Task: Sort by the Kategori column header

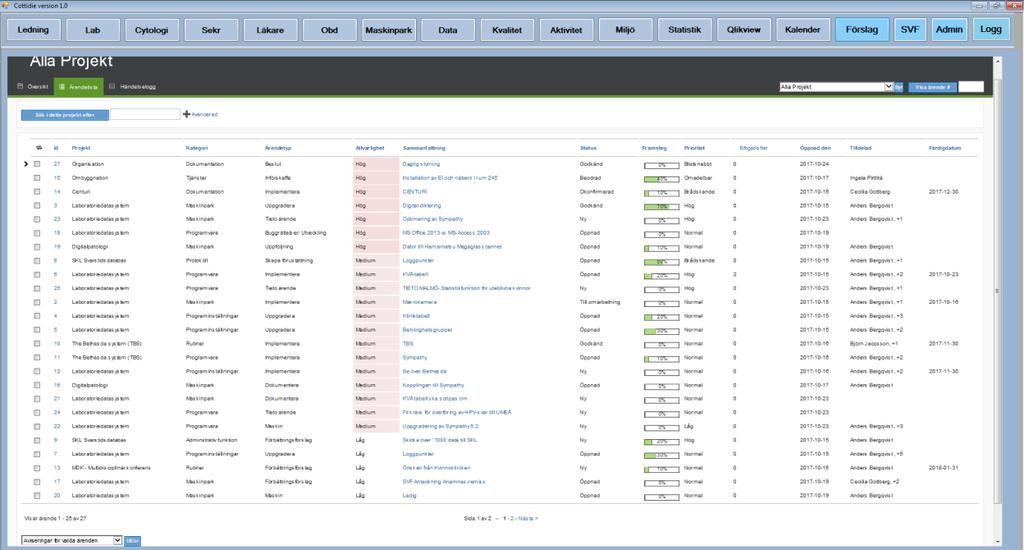Action: click(197, 148)
